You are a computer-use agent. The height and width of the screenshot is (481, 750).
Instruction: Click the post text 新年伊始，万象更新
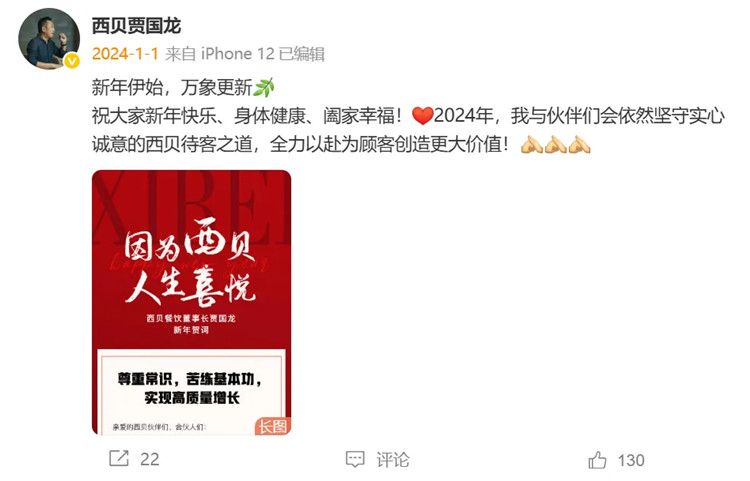[x=172, y=87]
